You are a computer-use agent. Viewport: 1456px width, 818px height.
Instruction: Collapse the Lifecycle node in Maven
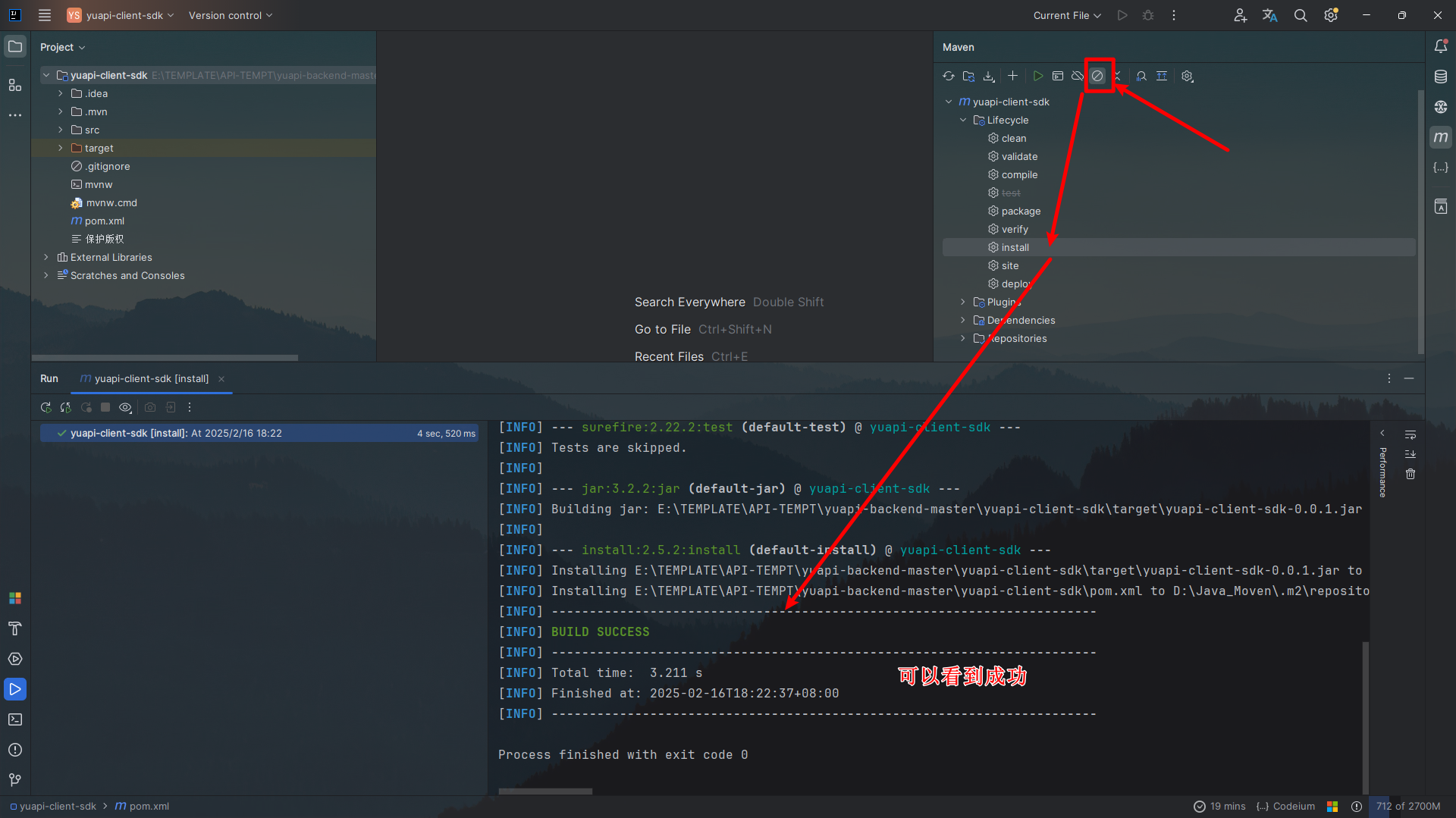(x=963, y=120)
